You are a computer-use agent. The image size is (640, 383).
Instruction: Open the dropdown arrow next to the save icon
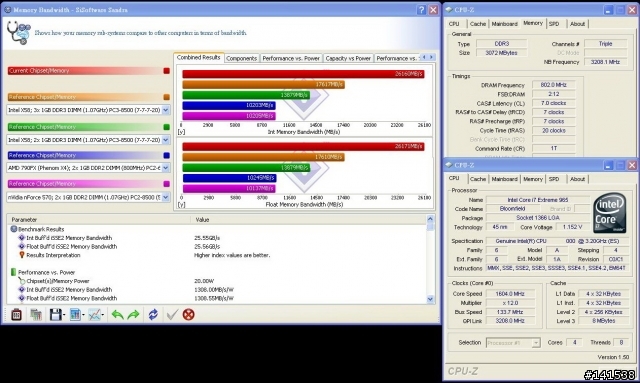click(x=64, y=315)
